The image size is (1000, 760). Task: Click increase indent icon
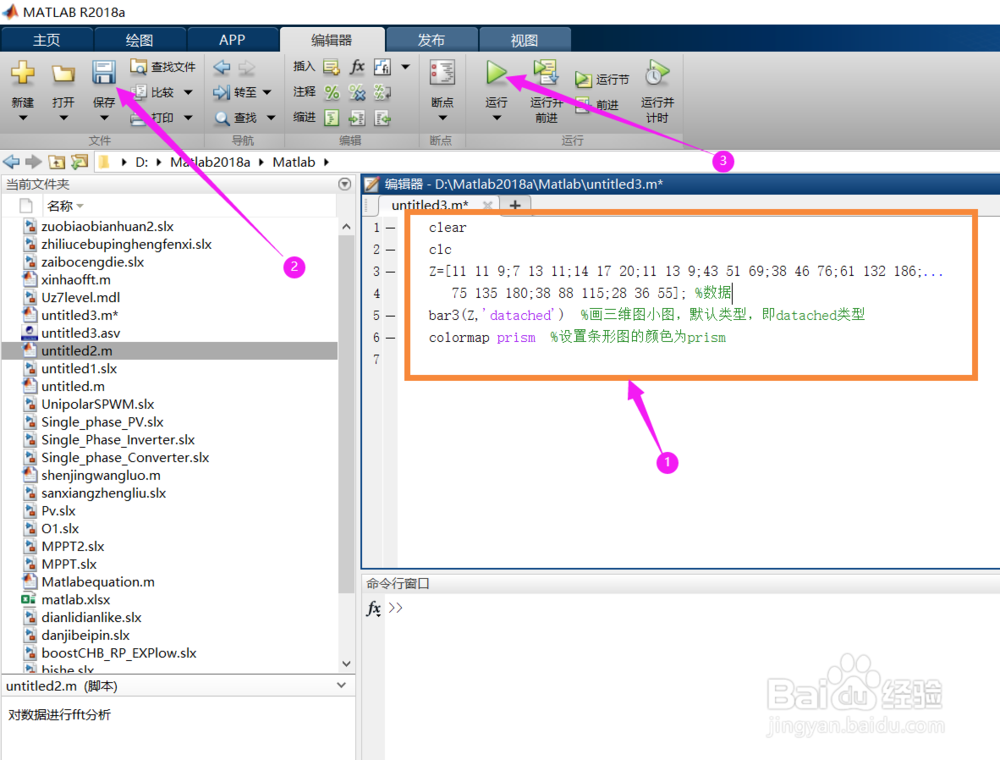coord(357,118)
